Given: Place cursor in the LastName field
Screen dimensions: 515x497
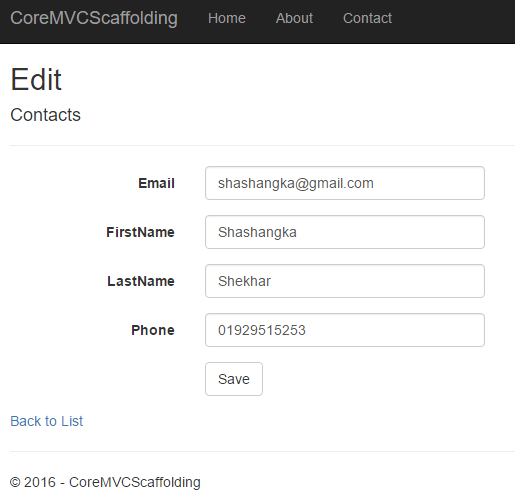Looking at the screenshot, I should pyautogui.click(x=345, y=281).
